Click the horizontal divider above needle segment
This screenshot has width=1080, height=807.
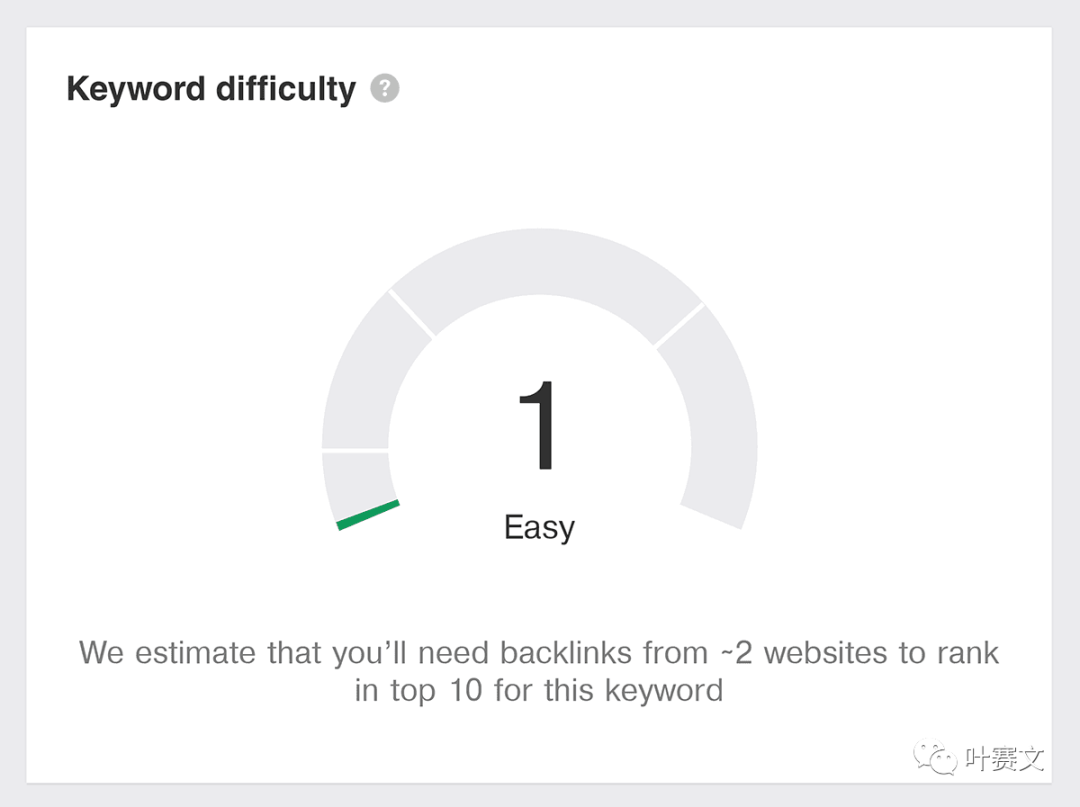[355, 450]
